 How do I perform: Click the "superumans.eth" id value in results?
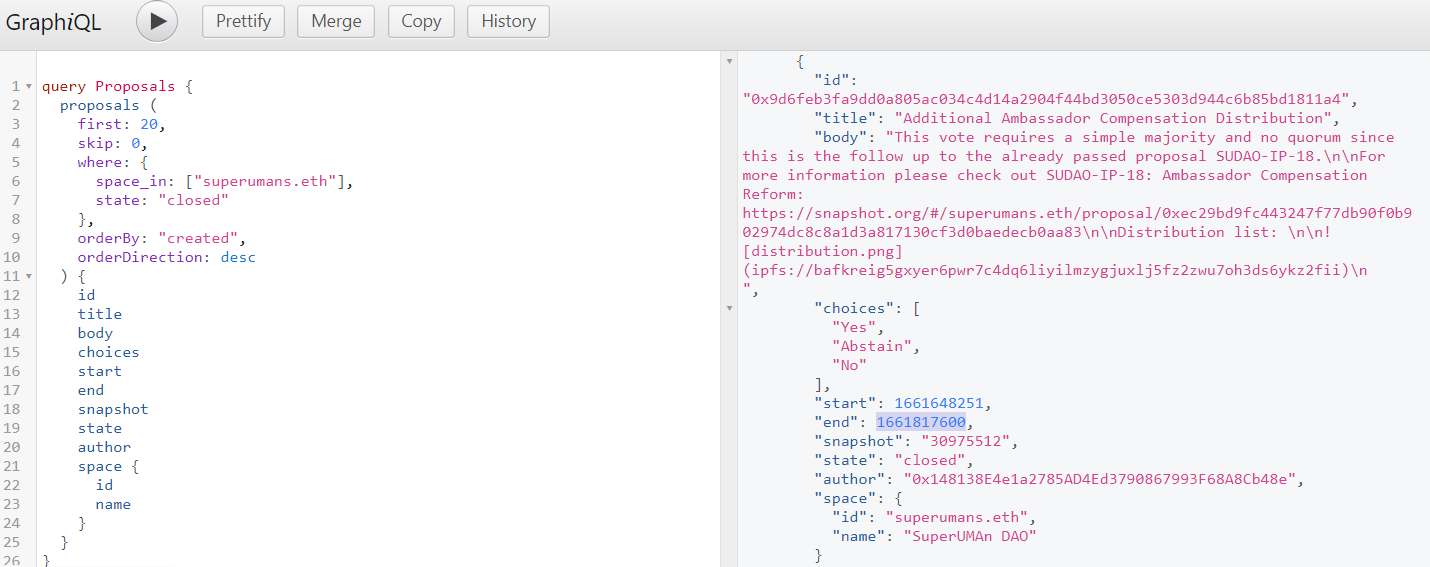click(x=957, y=517)
